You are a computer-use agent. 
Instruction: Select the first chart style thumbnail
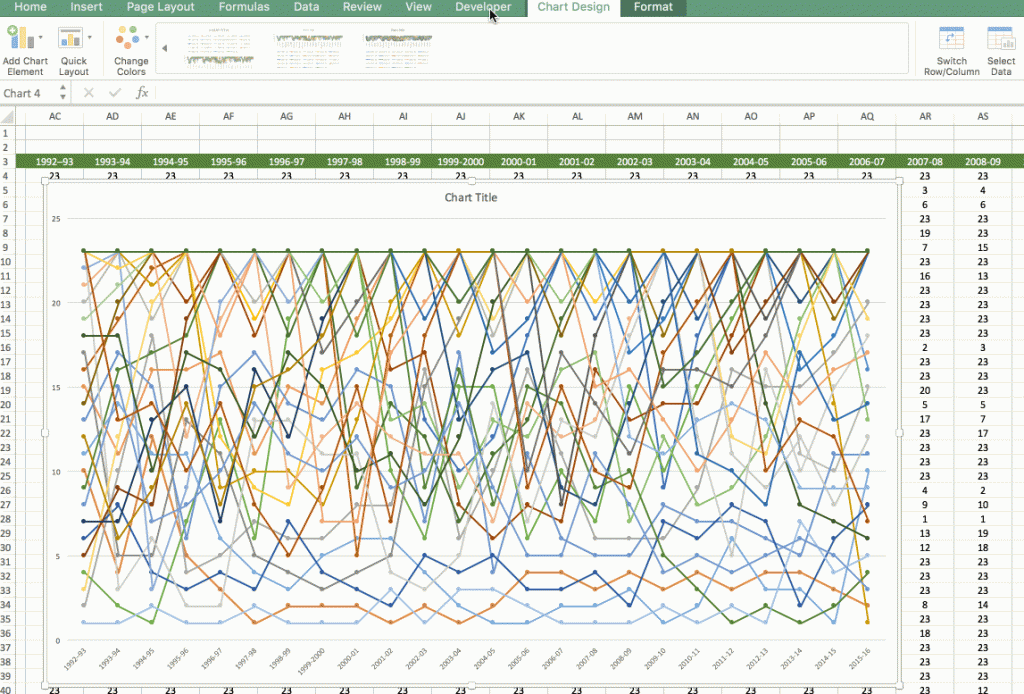(x=217, y=47)
